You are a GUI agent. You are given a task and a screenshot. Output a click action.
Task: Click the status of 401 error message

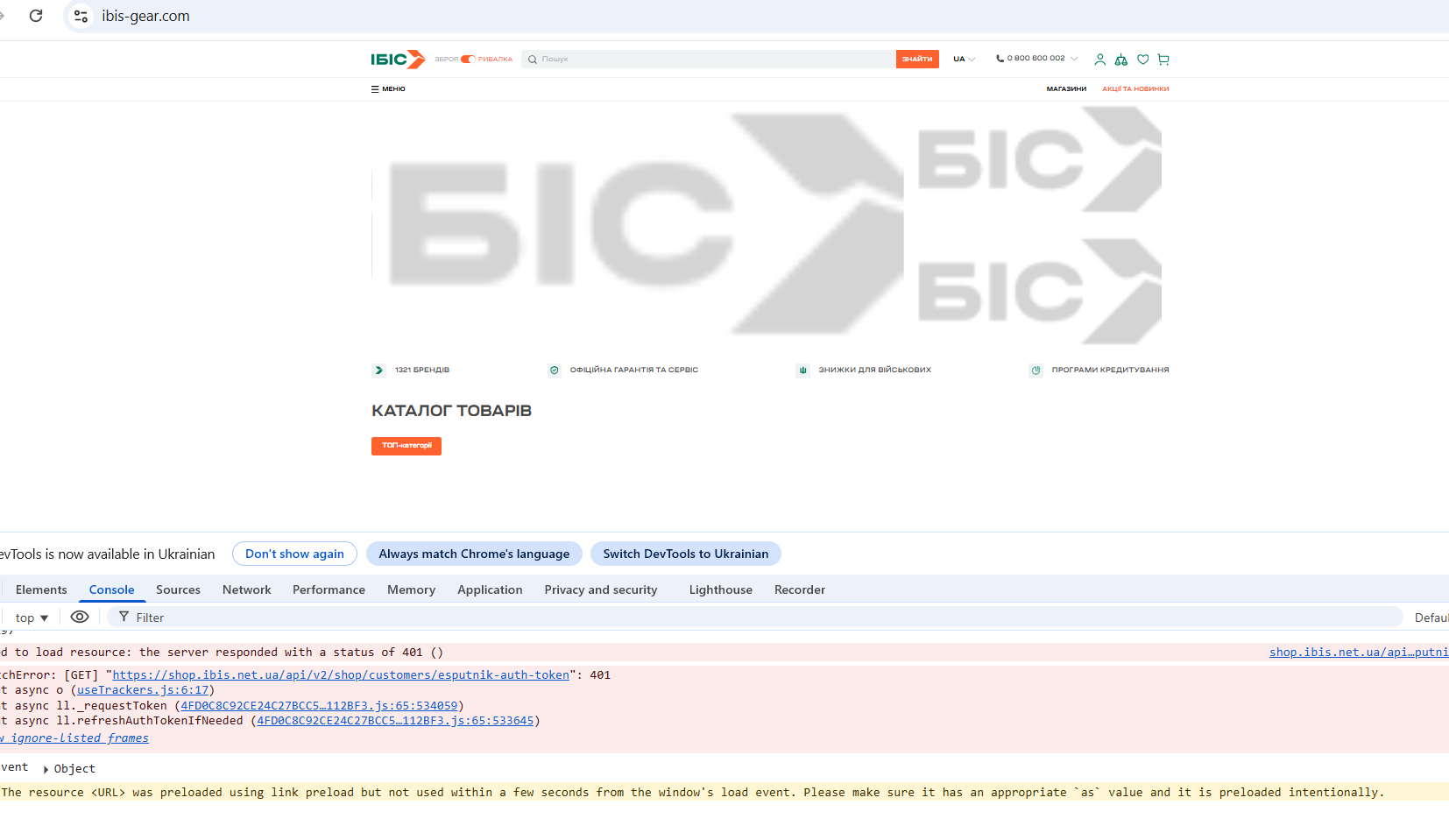223,653
